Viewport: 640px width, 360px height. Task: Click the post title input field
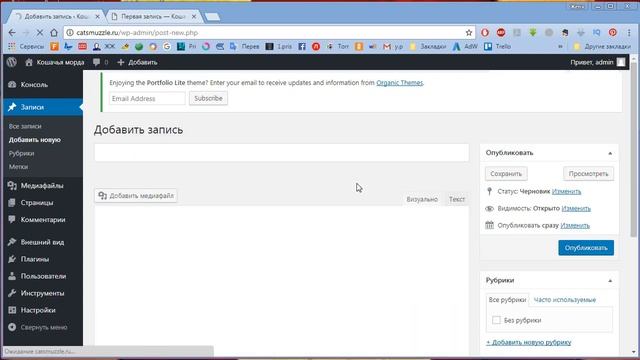coord(282,153)
